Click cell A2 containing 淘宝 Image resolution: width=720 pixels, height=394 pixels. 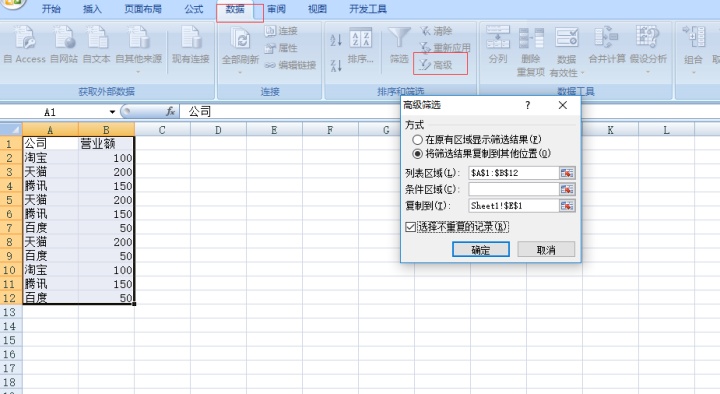click(x=50, y=158)
